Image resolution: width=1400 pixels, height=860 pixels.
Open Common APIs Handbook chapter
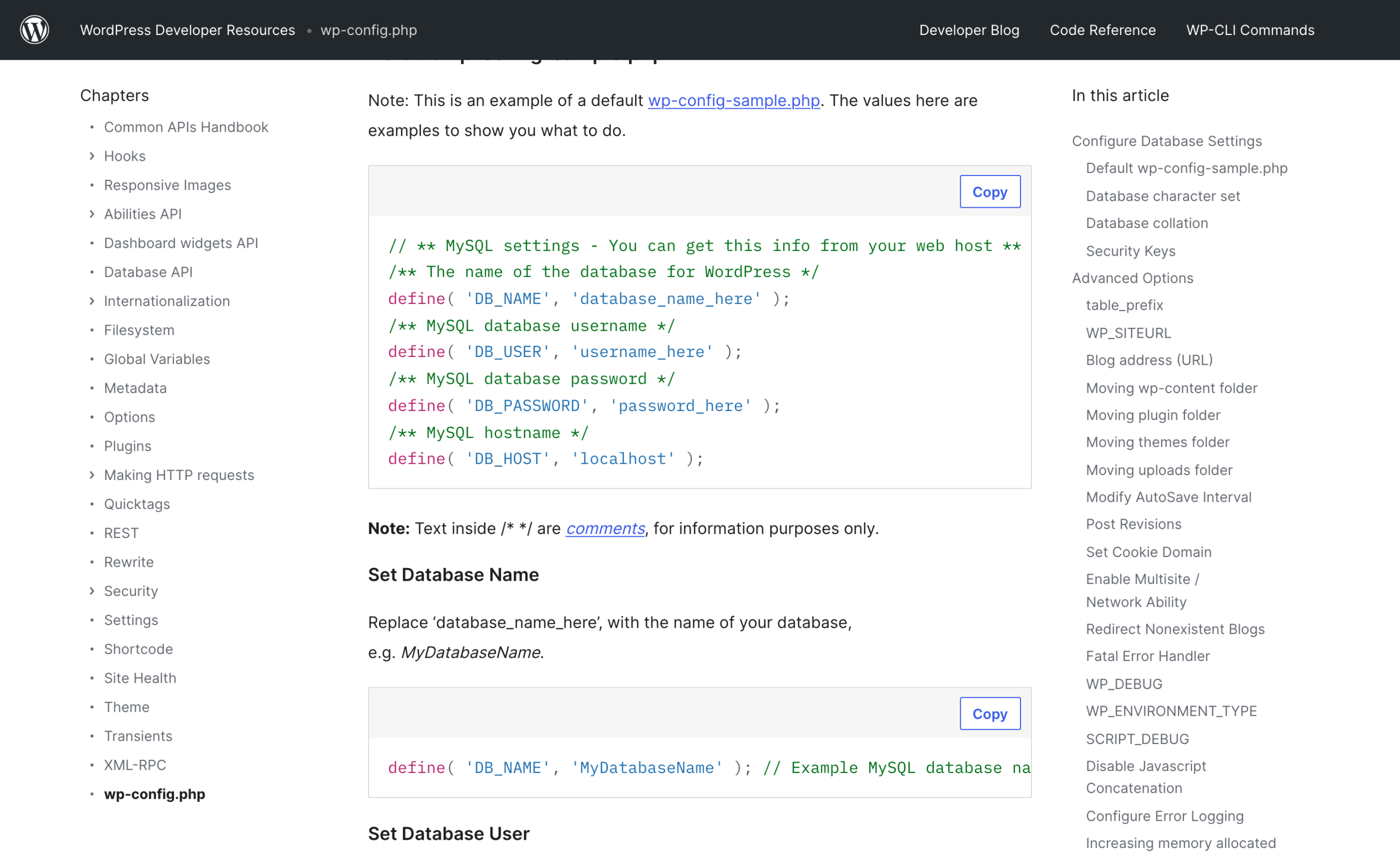click(x=186, y=127)
